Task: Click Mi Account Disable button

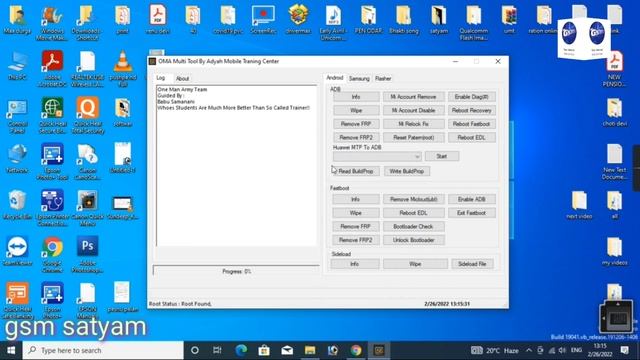Action: coord(413,110)
